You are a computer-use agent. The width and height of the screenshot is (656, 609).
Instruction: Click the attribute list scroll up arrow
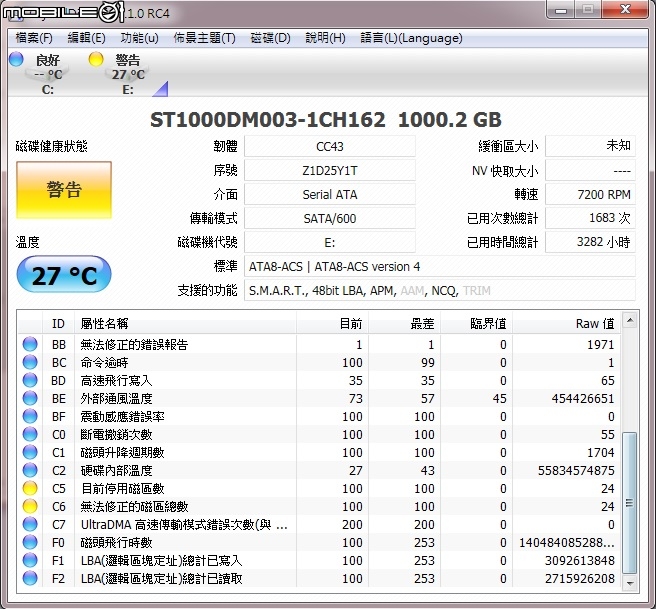click(630, 321)
